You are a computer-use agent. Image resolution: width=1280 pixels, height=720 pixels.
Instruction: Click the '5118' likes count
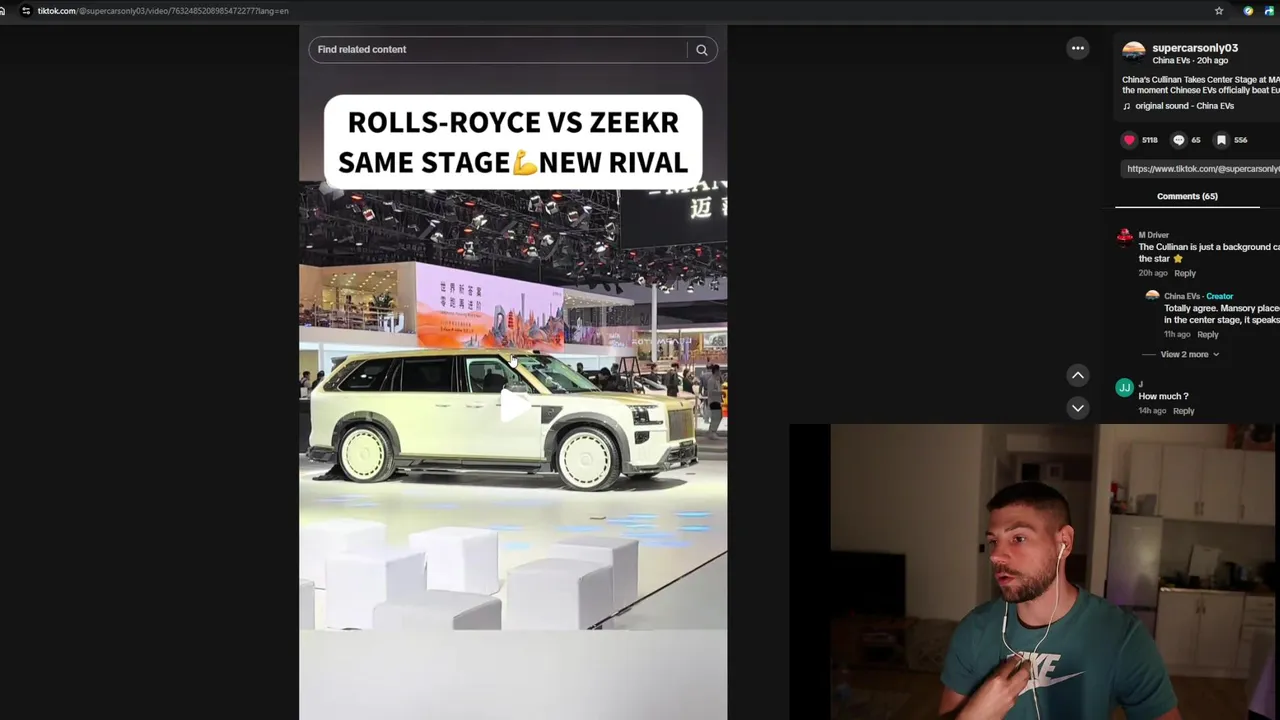click(1150, 140)
